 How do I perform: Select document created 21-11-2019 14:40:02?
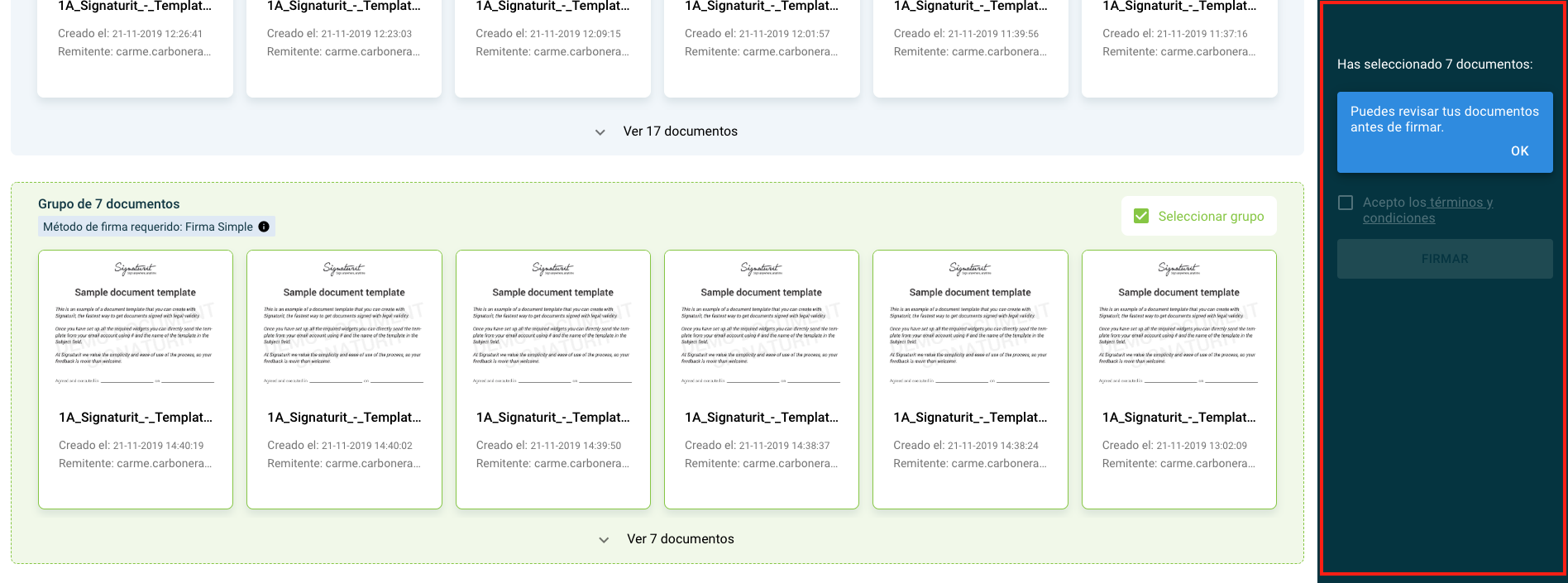(x=344, y=380)
